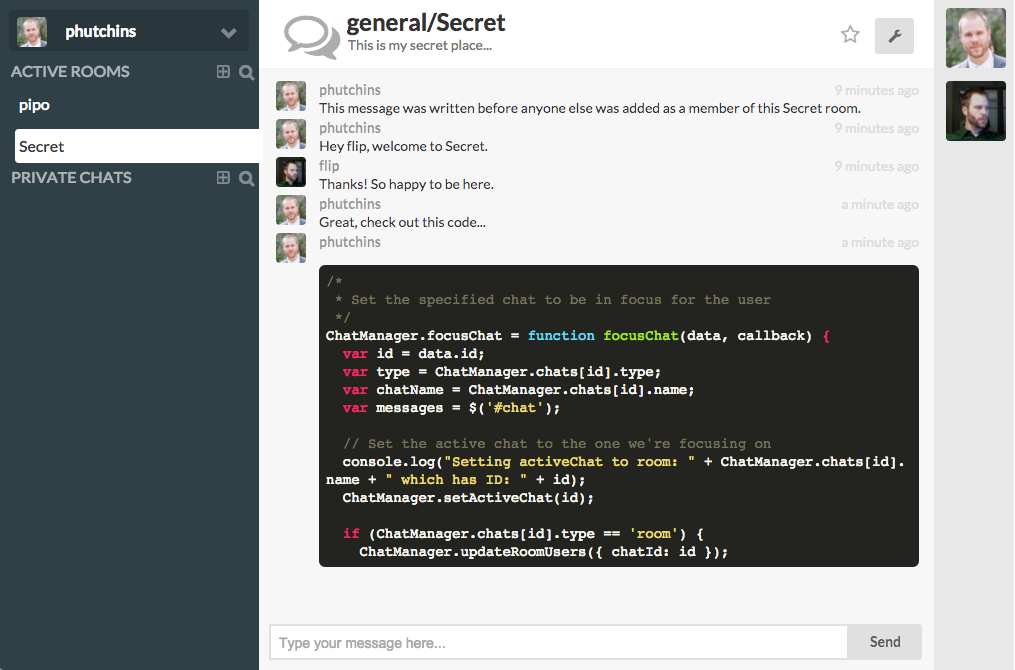This screenshot has width=1015, height=670.
Task: Click the add icon beside Private Chats
Action: point(223,178)
